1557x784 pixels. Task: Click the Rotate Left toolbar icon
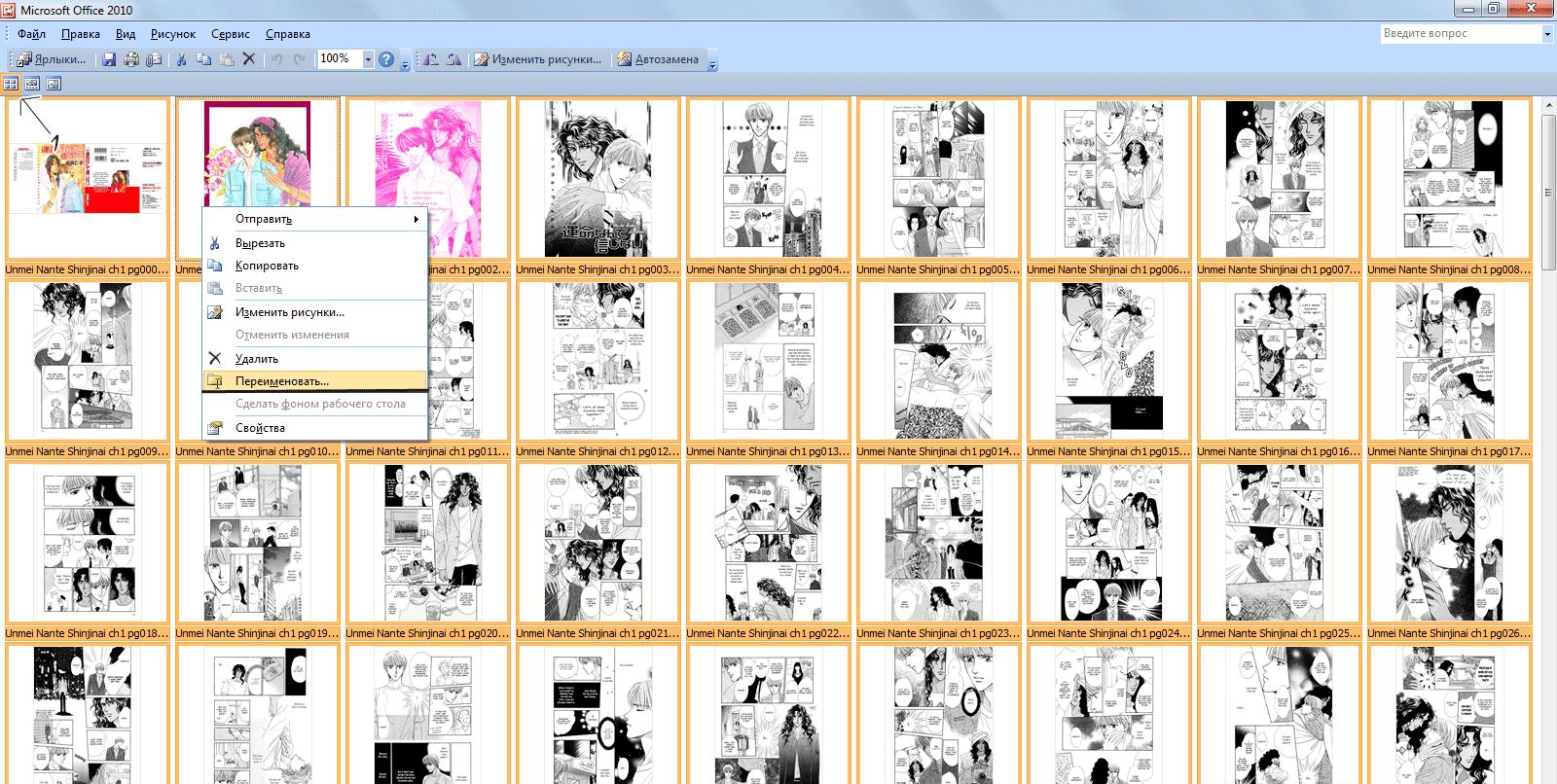(431, 59)
